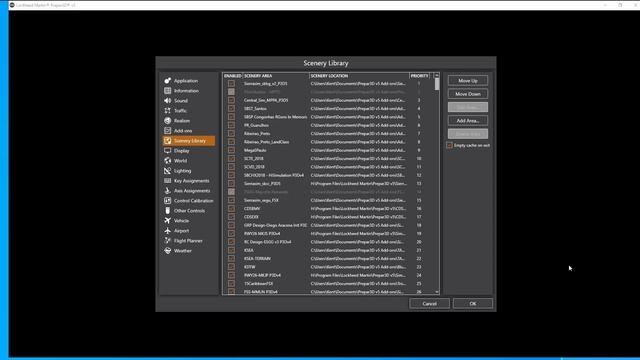Viewport: 640px width, 360px height.
Task: Click the priority 10 cell
Action: point(419,158)
